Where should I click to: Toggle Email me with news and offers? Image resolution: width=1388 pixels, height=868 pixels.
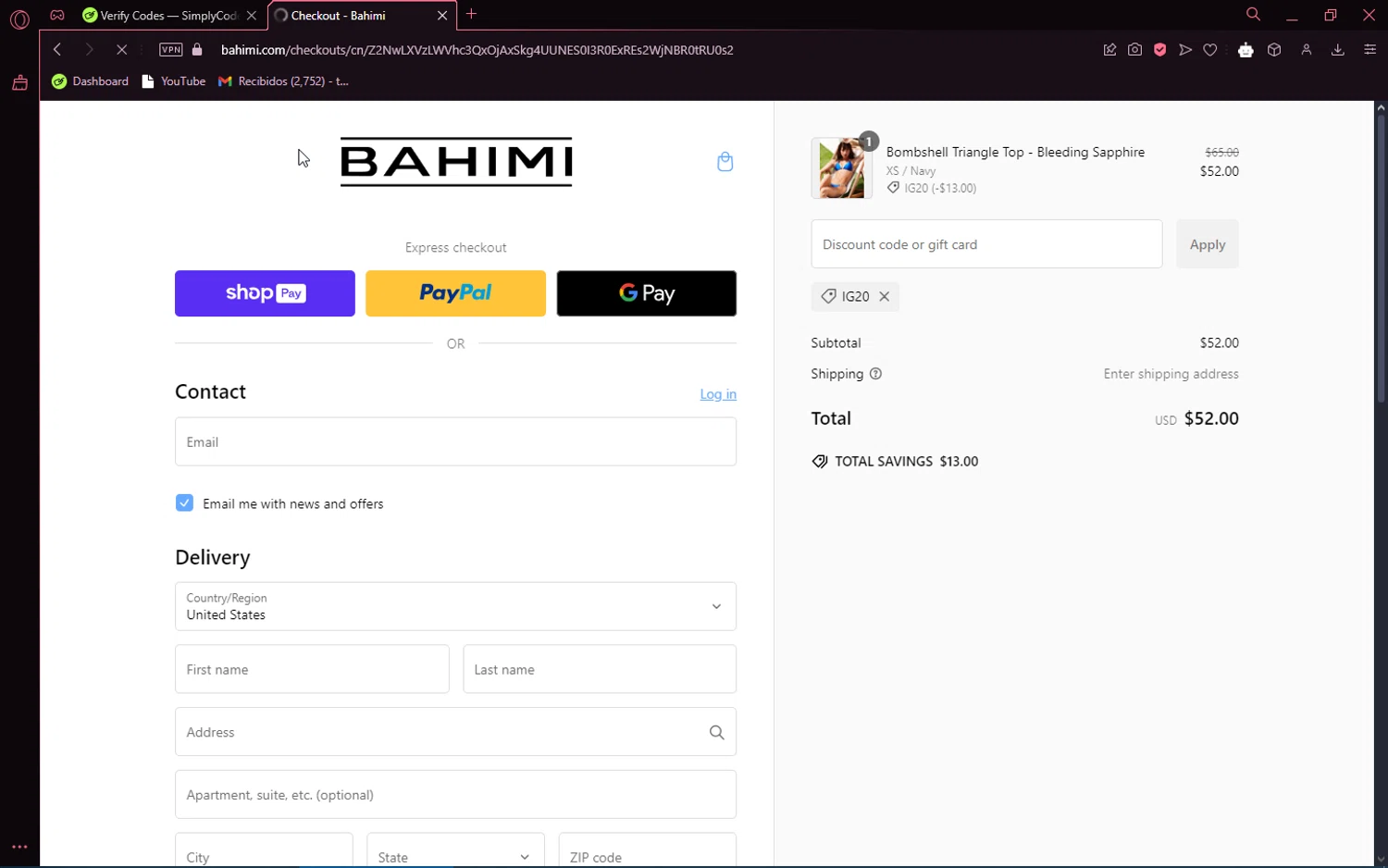click(184, 503)
